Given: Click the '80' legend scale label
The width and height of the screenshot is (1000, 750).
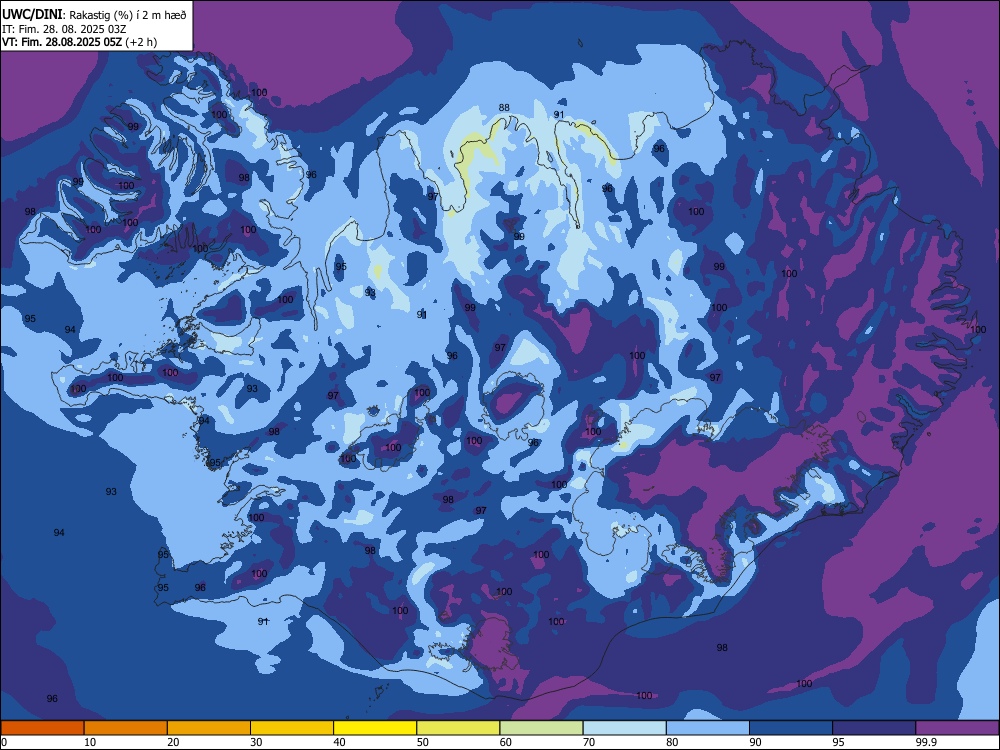Looking at the screenshot, I should 672,742.
